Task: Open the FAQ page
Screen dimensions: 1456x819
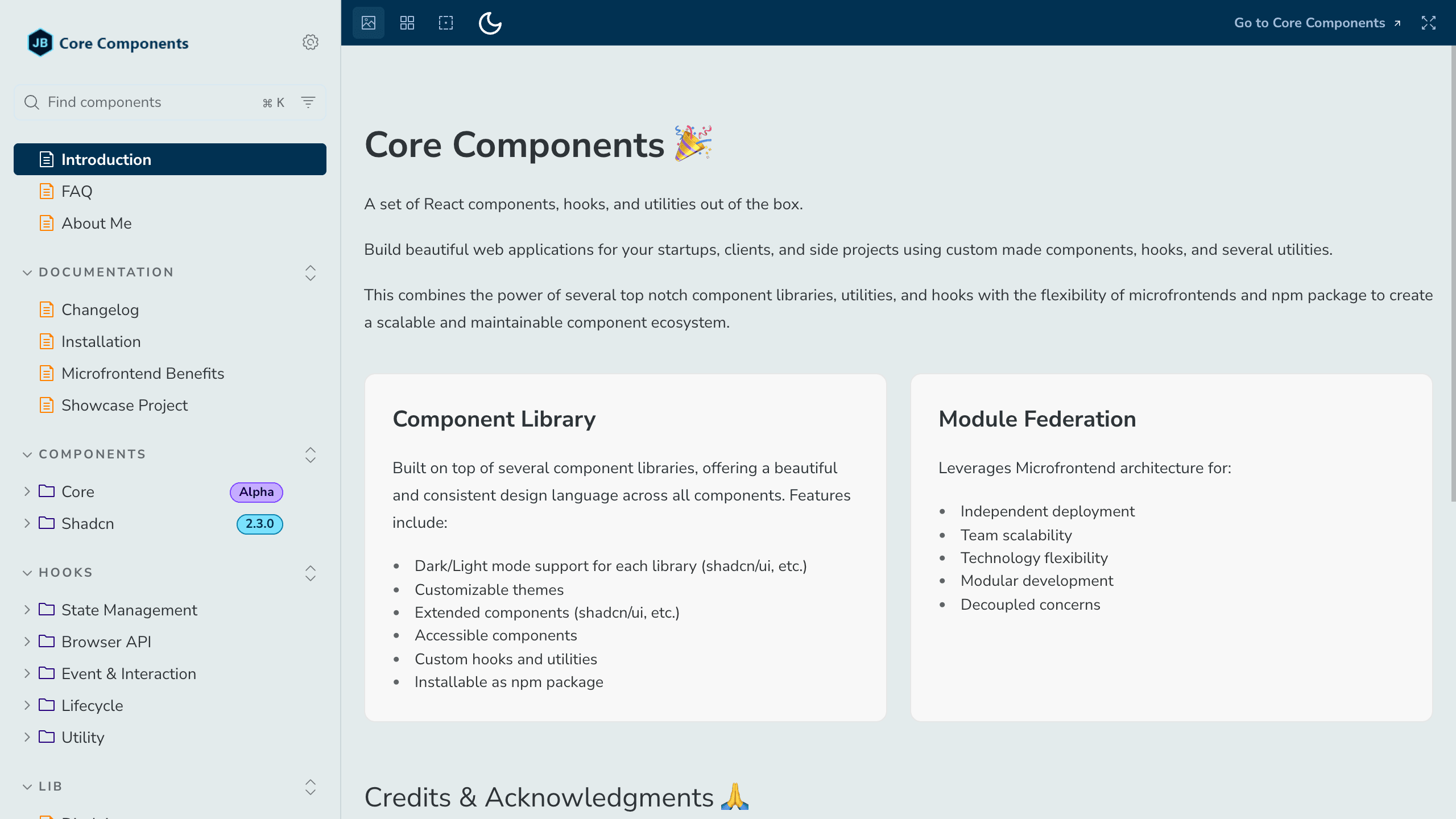Action: coord(77,191)
